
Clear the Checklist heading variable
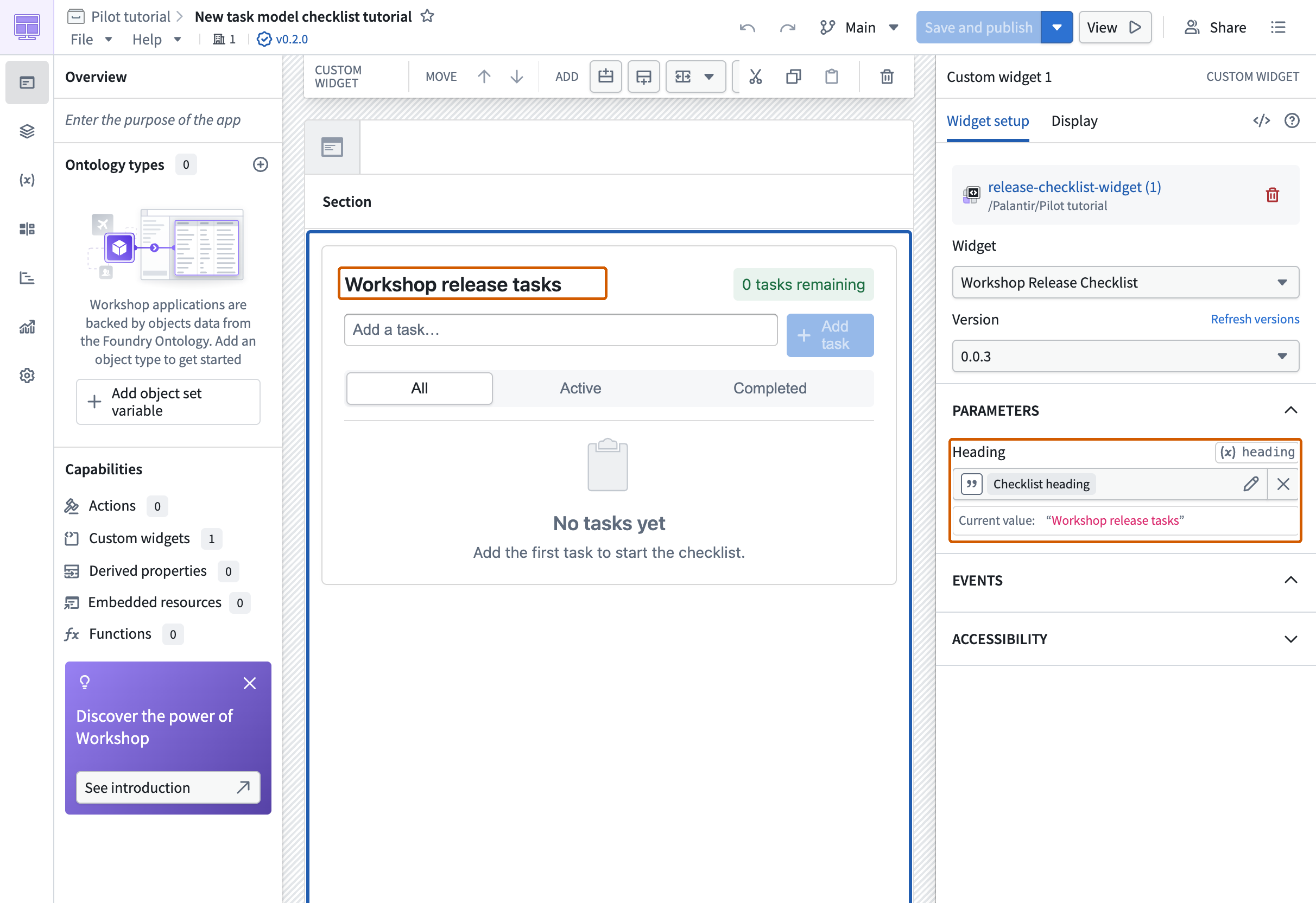click(1282, 484)
